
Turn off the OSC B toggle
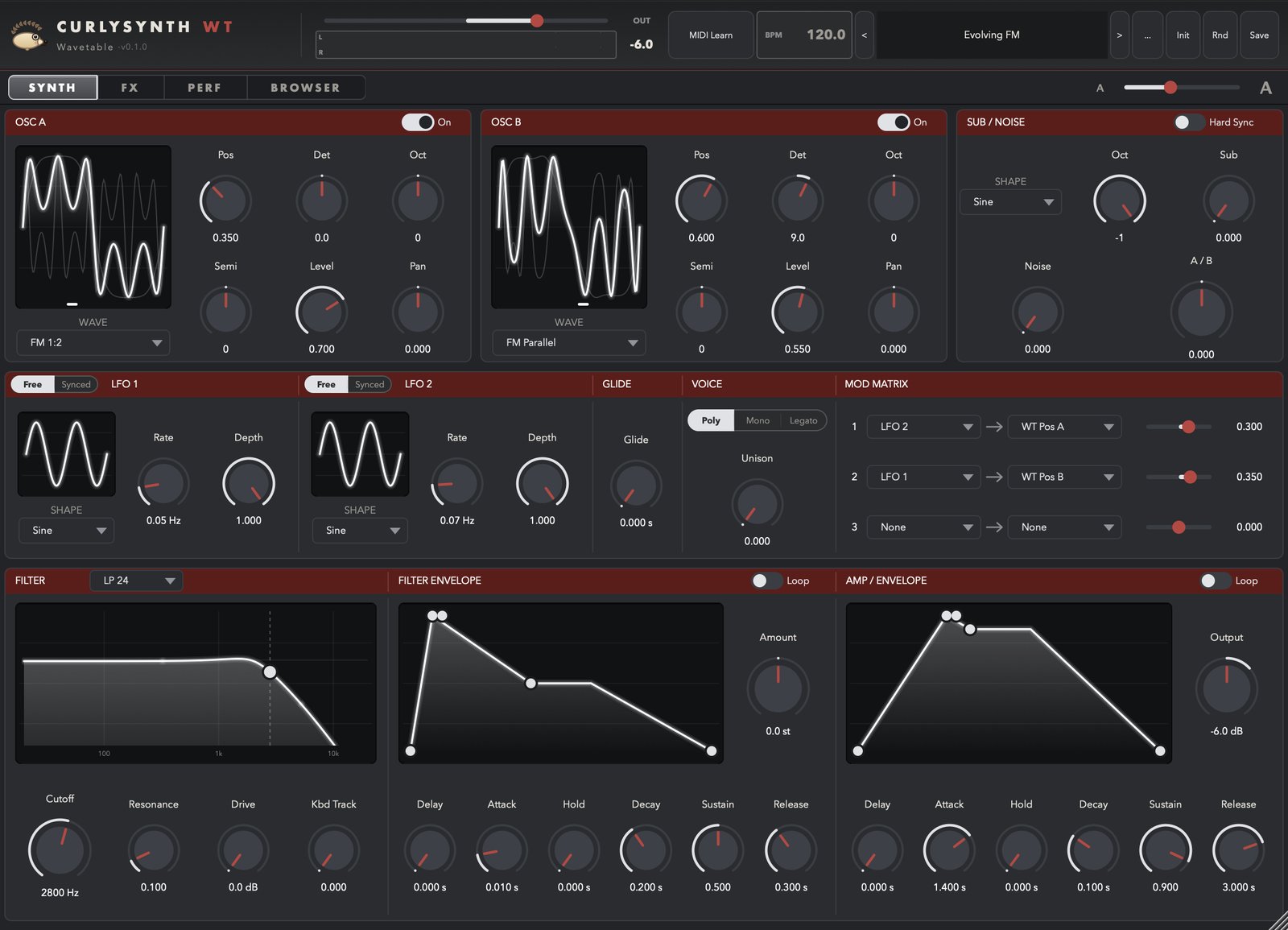[894, 122]
